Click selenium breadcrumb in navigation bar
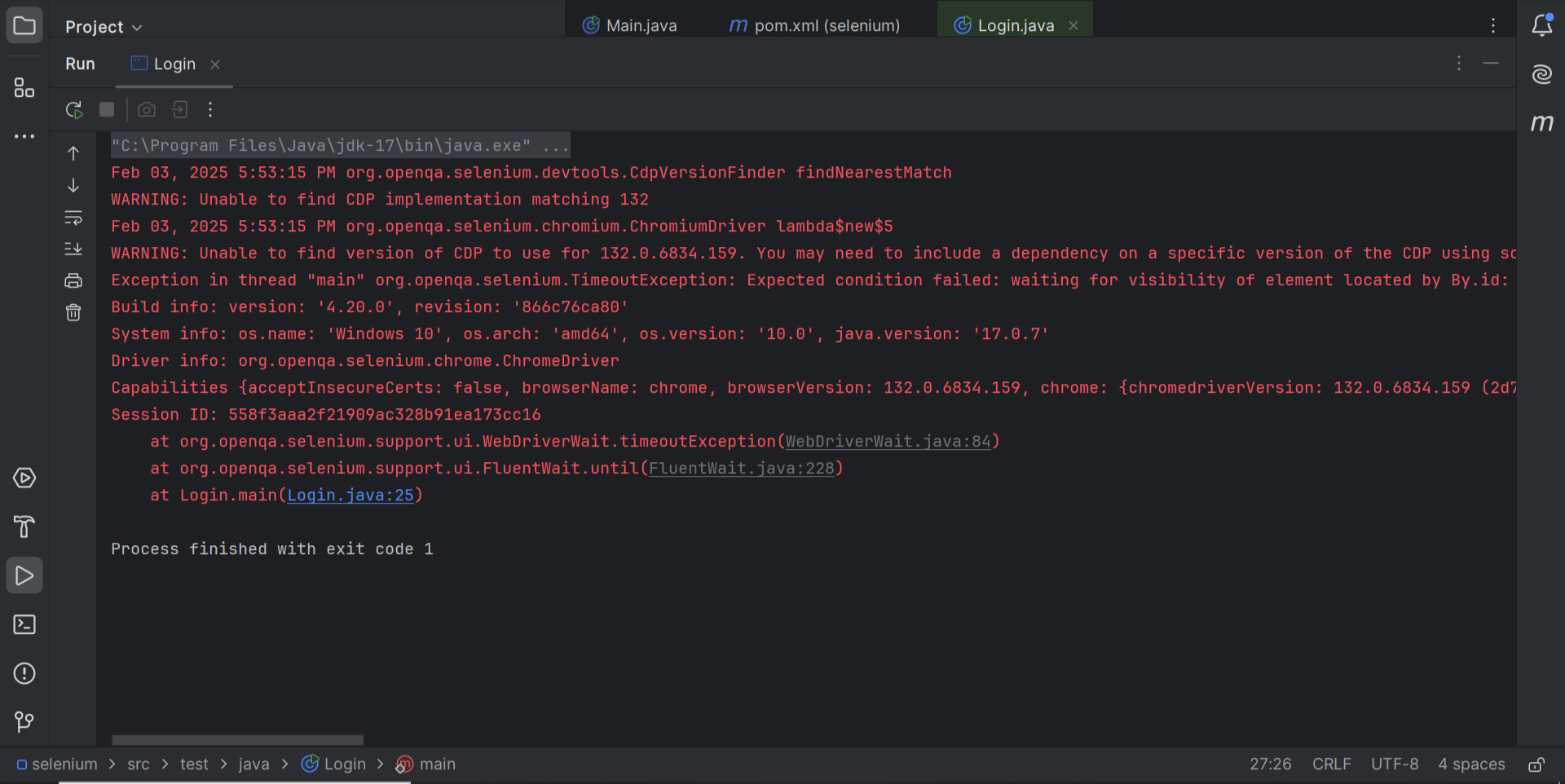Viewport: 1565px width, 784px height. click(x=57, y=764)
